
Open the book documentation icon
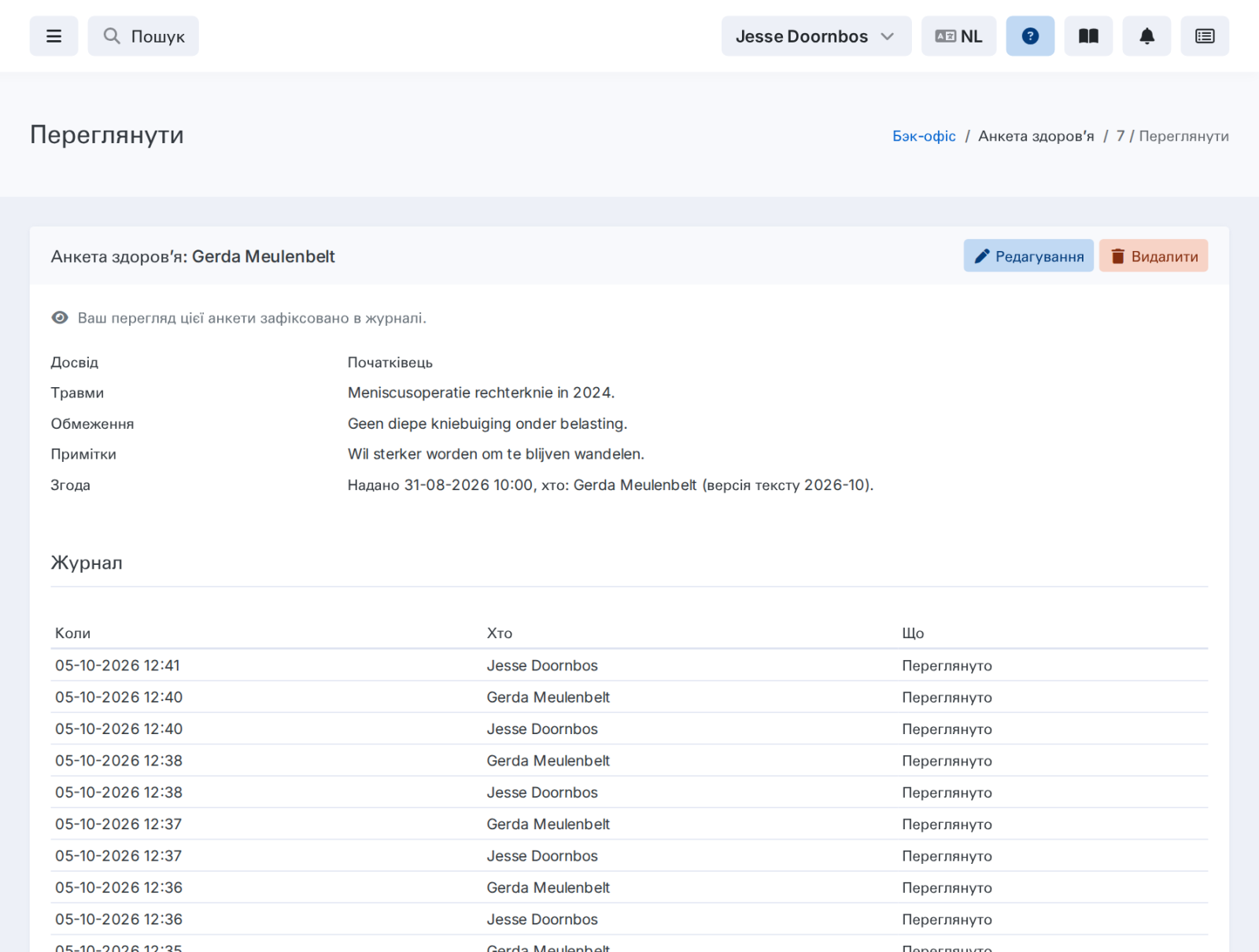coord(1088,36)
